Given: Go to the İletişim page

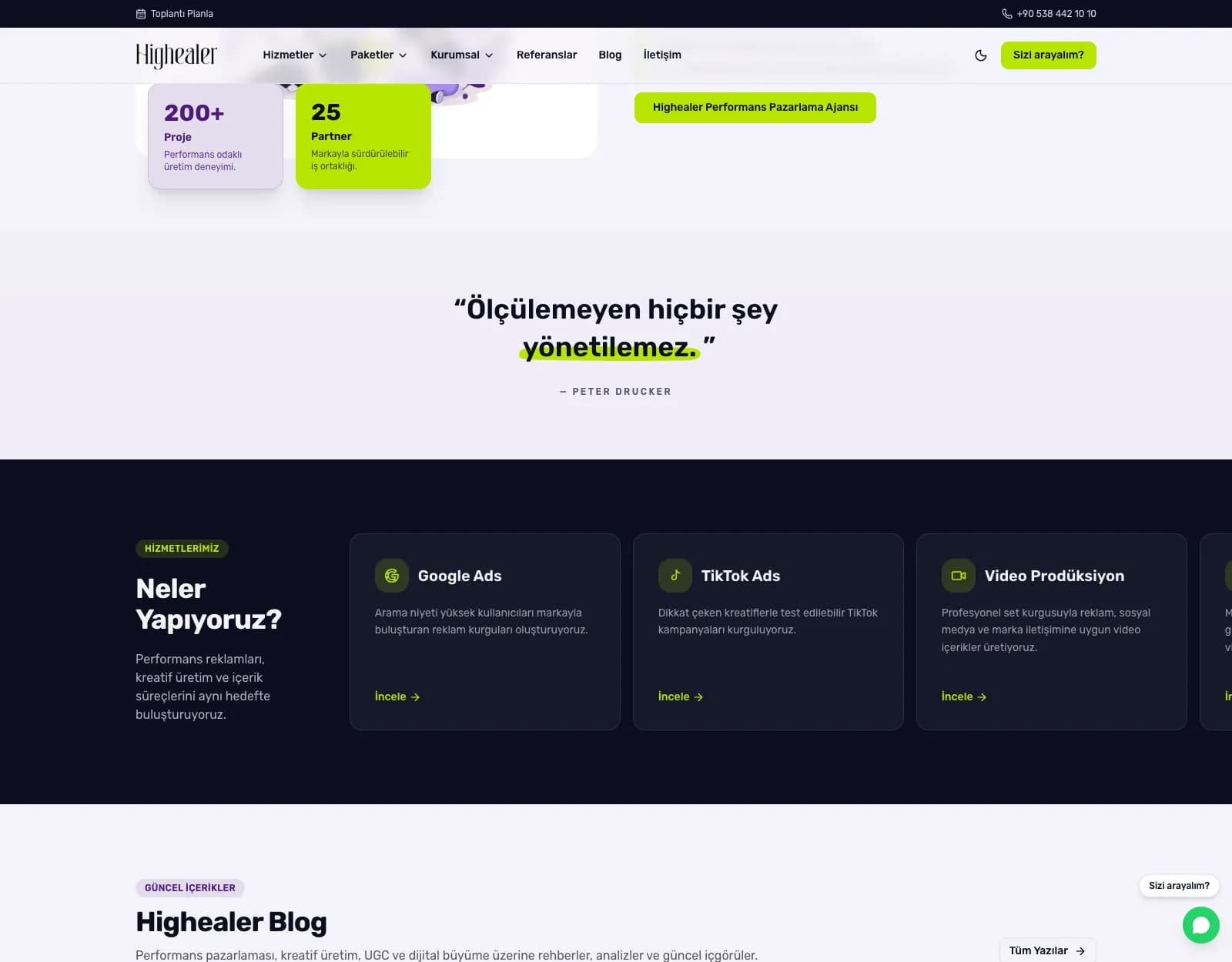Looking at the screenshot, I should [662, 55].
